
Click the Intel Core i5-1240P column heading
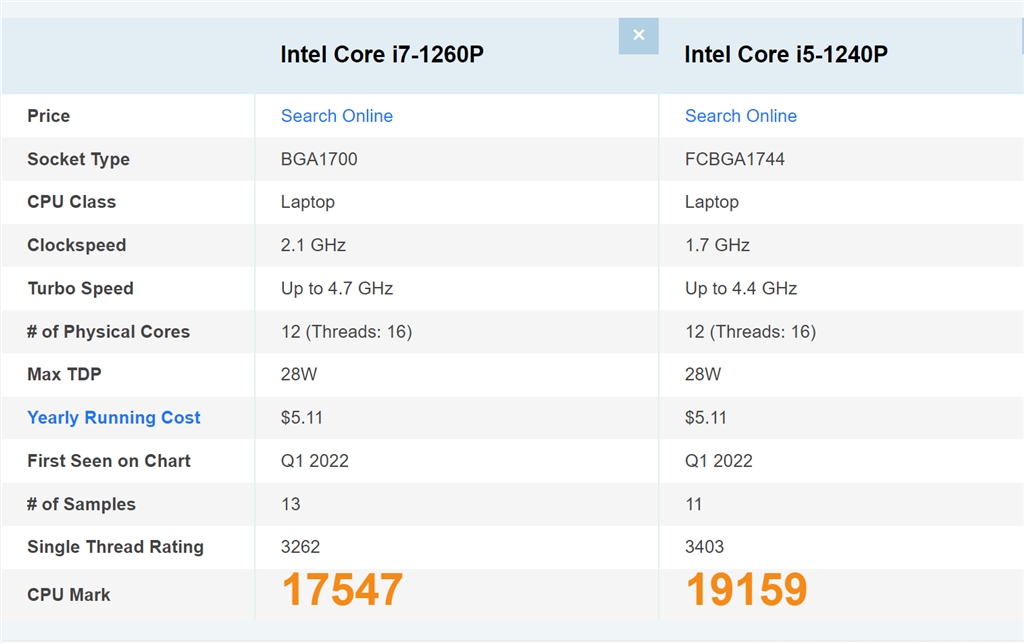[x=786, y=54]
